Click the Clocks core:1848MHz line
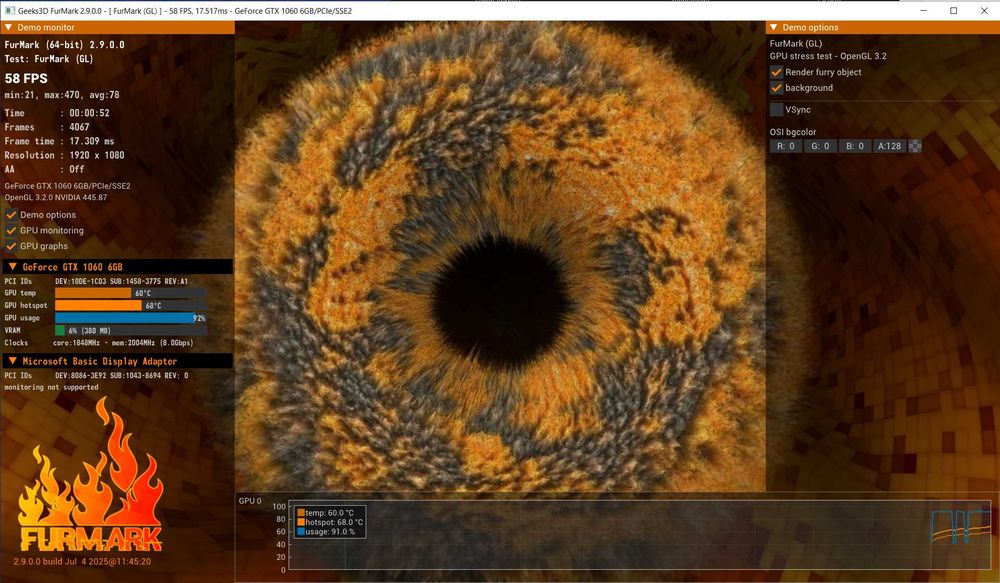Image resolution: width=1000 pixels, height=583 pixels. click(x=99, y=343)
